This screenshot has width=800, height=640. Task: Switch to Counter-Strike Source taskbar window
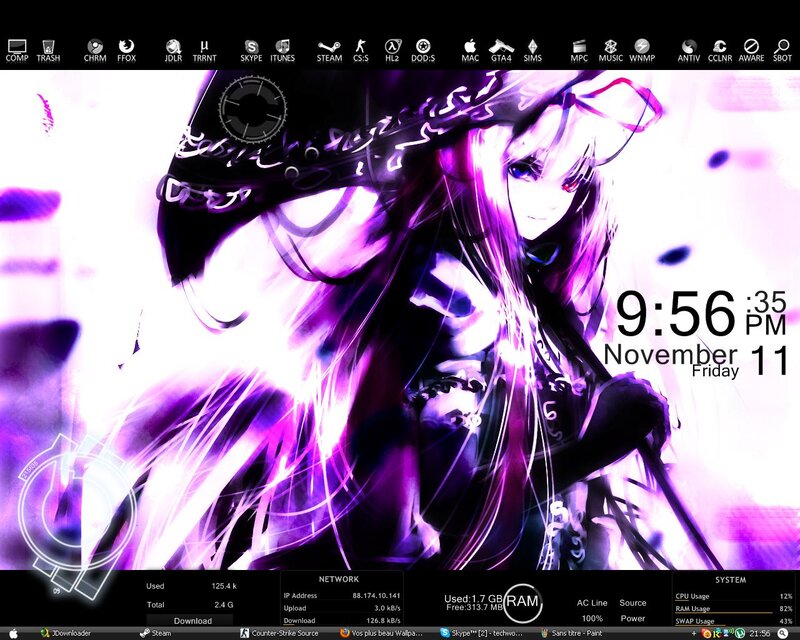(x=280, y=633)
